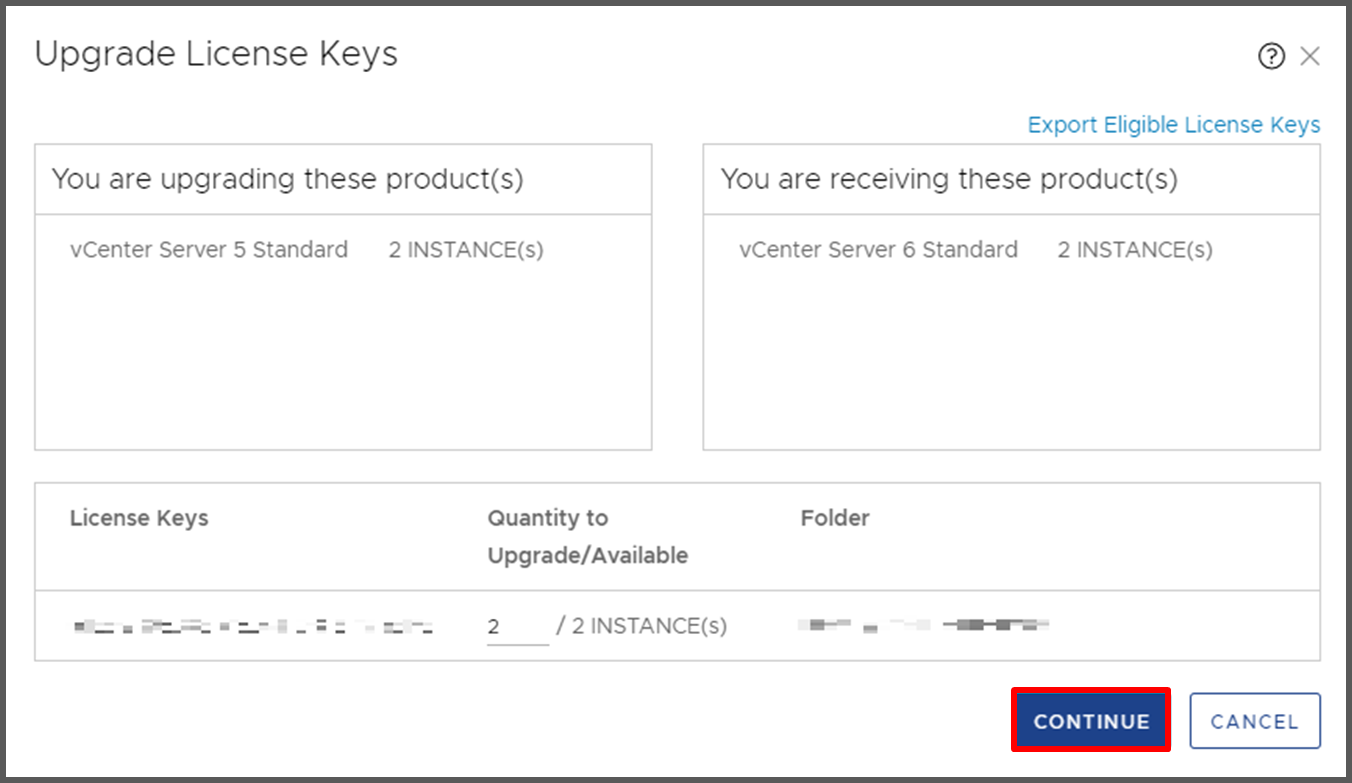Screen dimensions: 1352x783
Task: Select the blurred folder name value
Action: coord(923,626)
